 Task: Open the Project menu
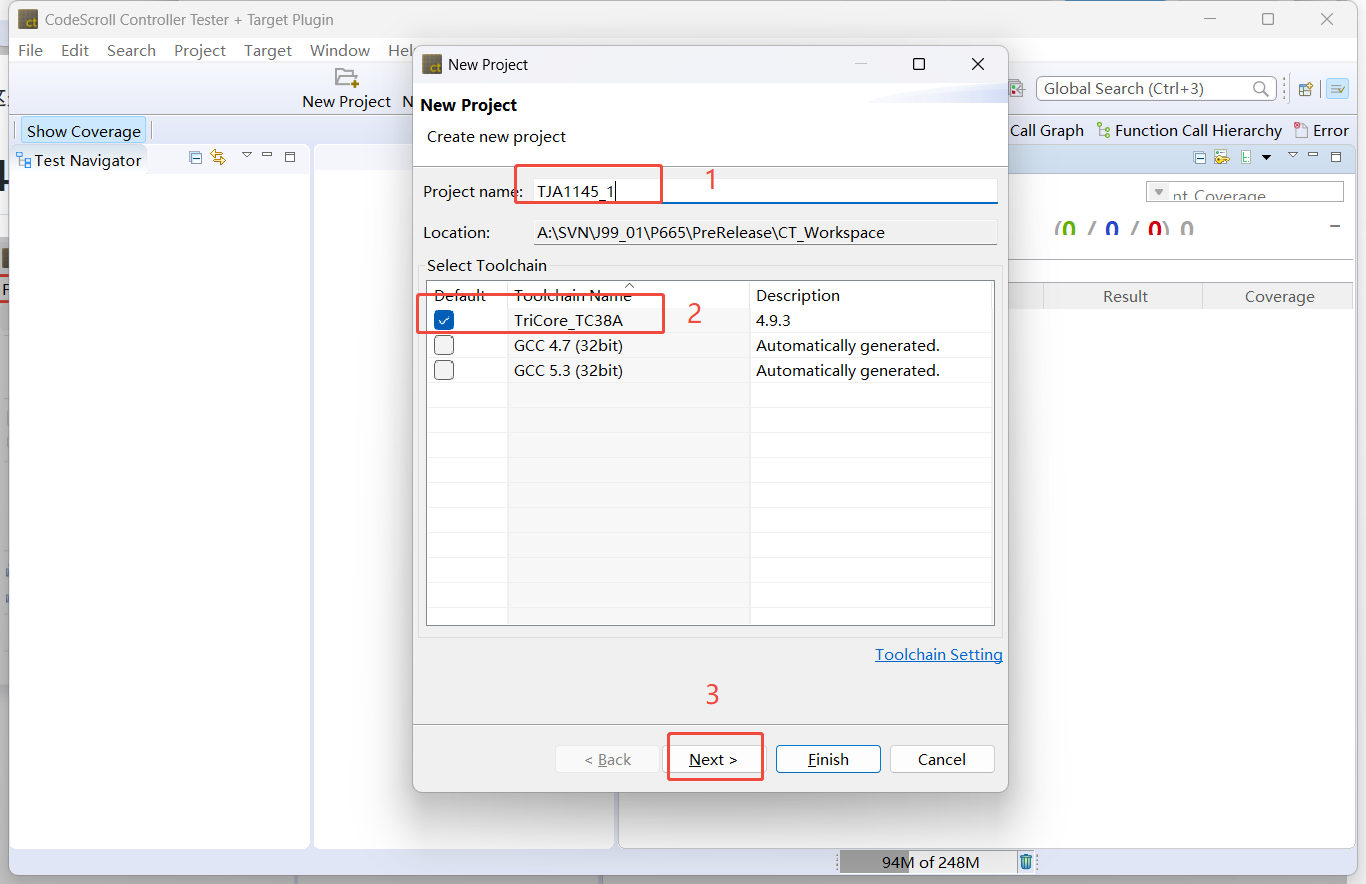pyautogui.click(x=199, y=50)
